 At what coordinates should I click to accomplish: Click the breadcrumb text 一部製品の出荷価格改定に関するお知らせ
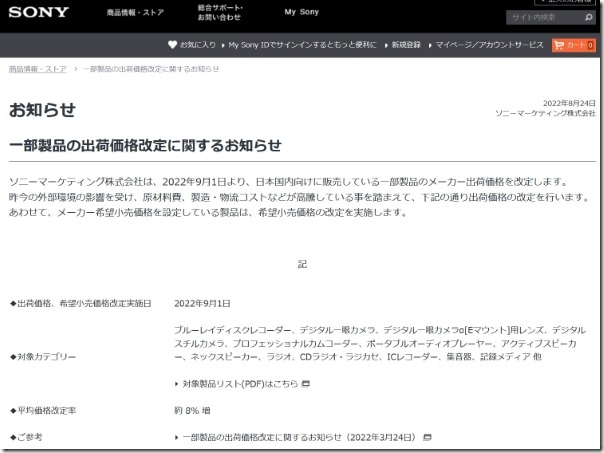(151, 69)
